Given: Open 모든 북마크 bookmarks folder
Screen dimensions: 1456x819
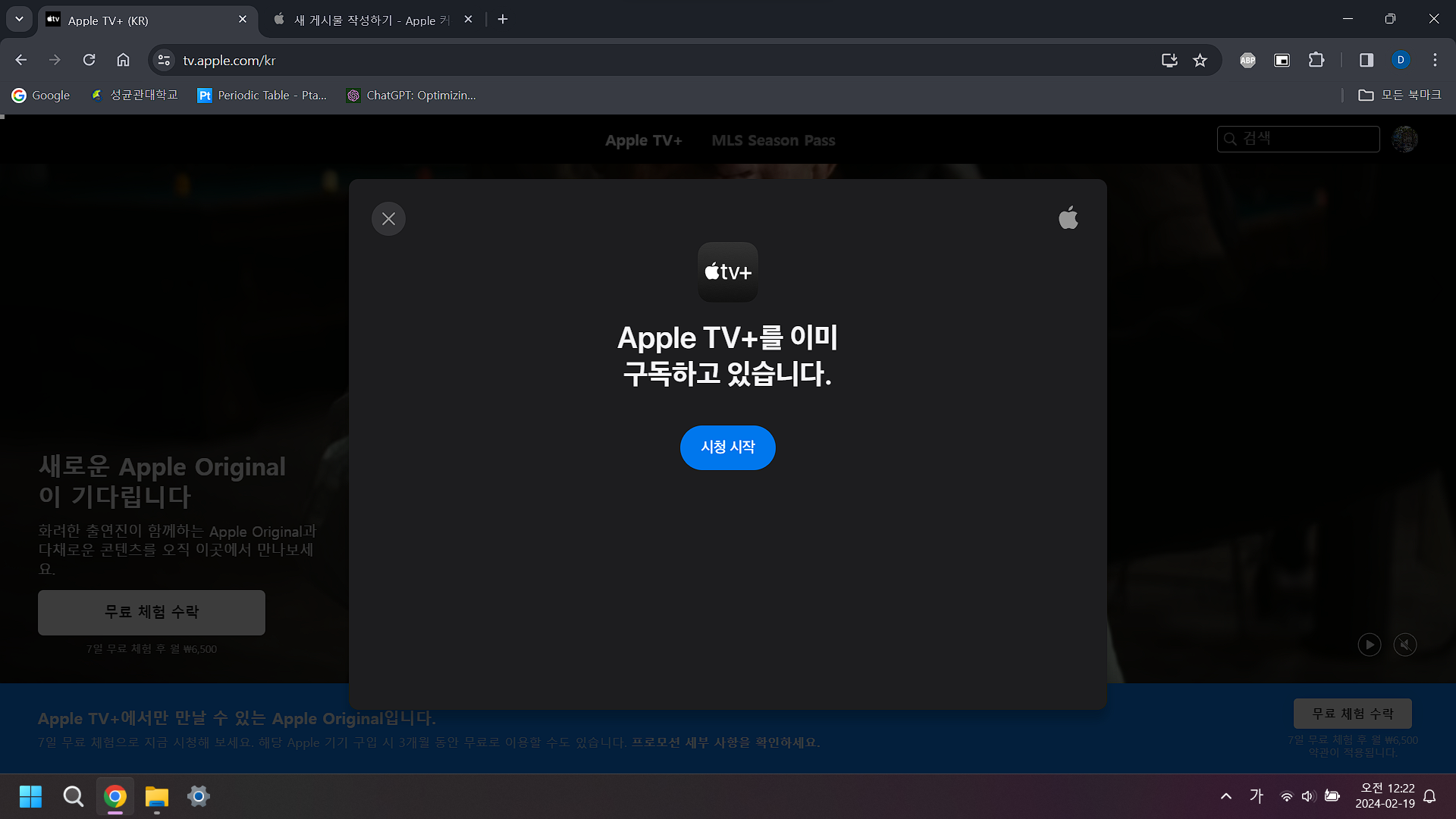Looking at the screenshot, I should (1399, 95).
